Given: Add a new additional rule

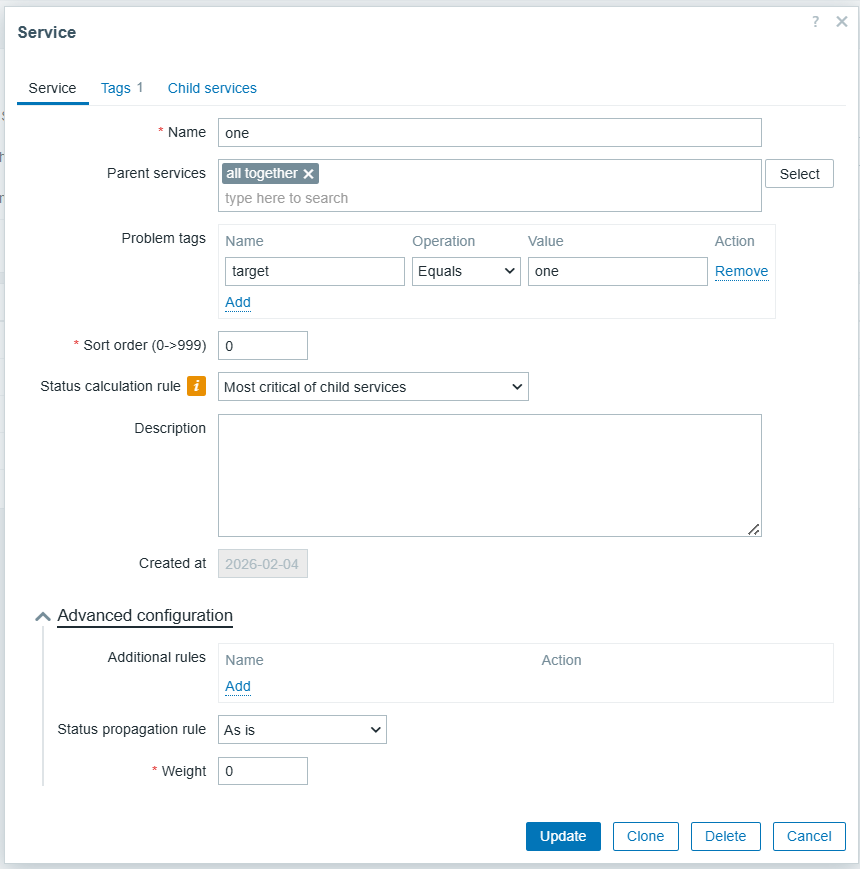Looking at the screenshot, I should 238,686.
